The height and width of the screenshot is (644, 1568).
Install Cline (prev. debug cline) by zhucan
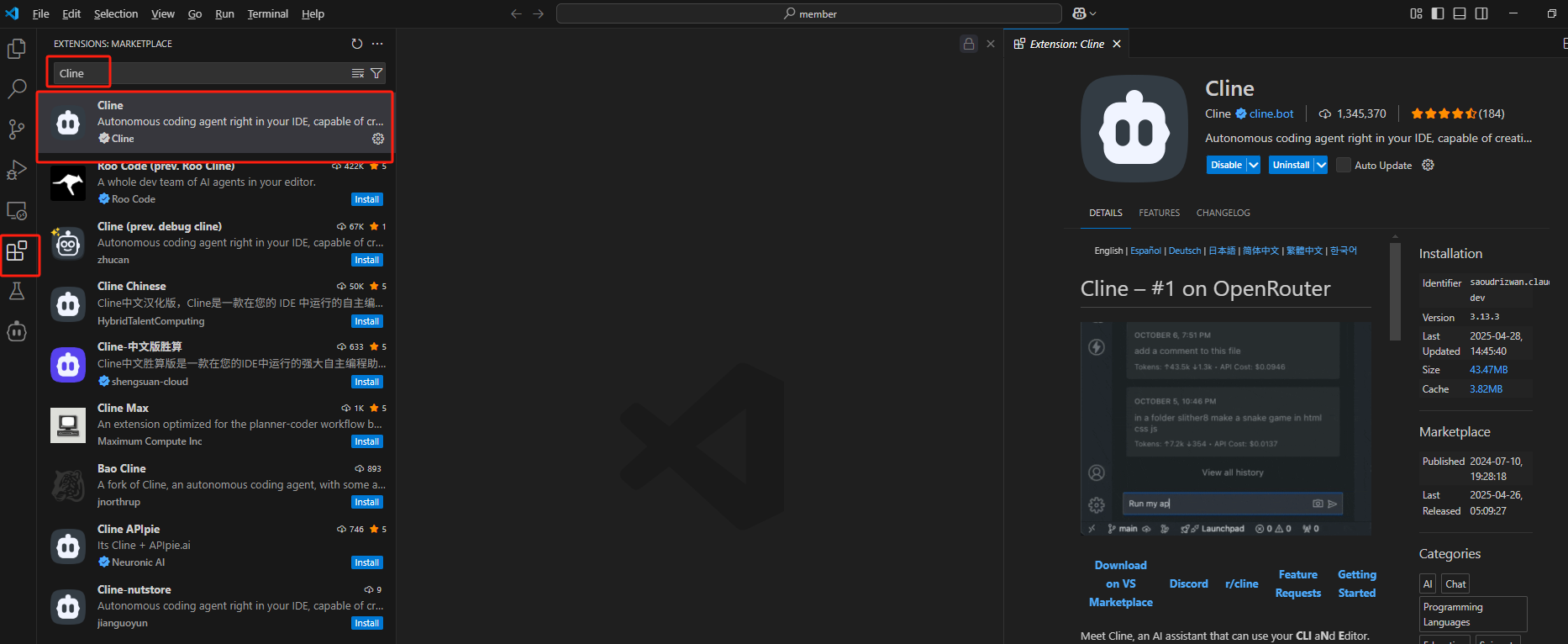367,260
